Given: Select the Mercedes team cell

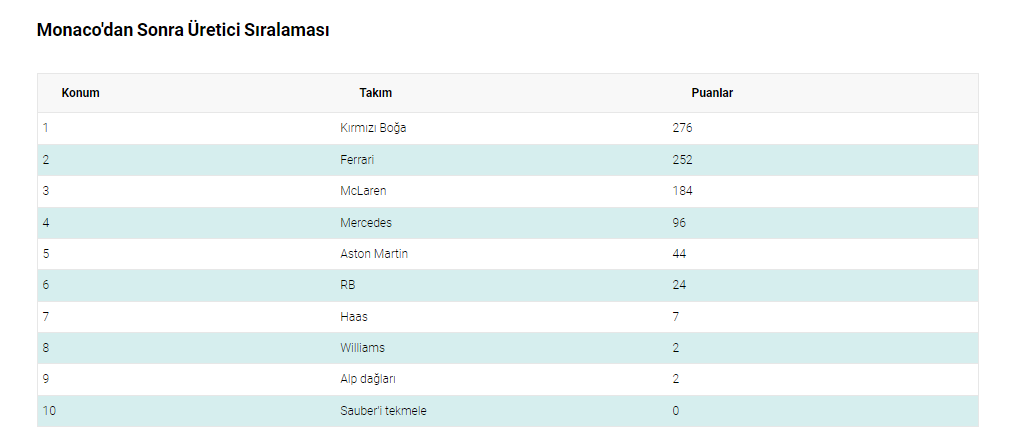Looking at the screenshot, I should (x=366, y=223).
